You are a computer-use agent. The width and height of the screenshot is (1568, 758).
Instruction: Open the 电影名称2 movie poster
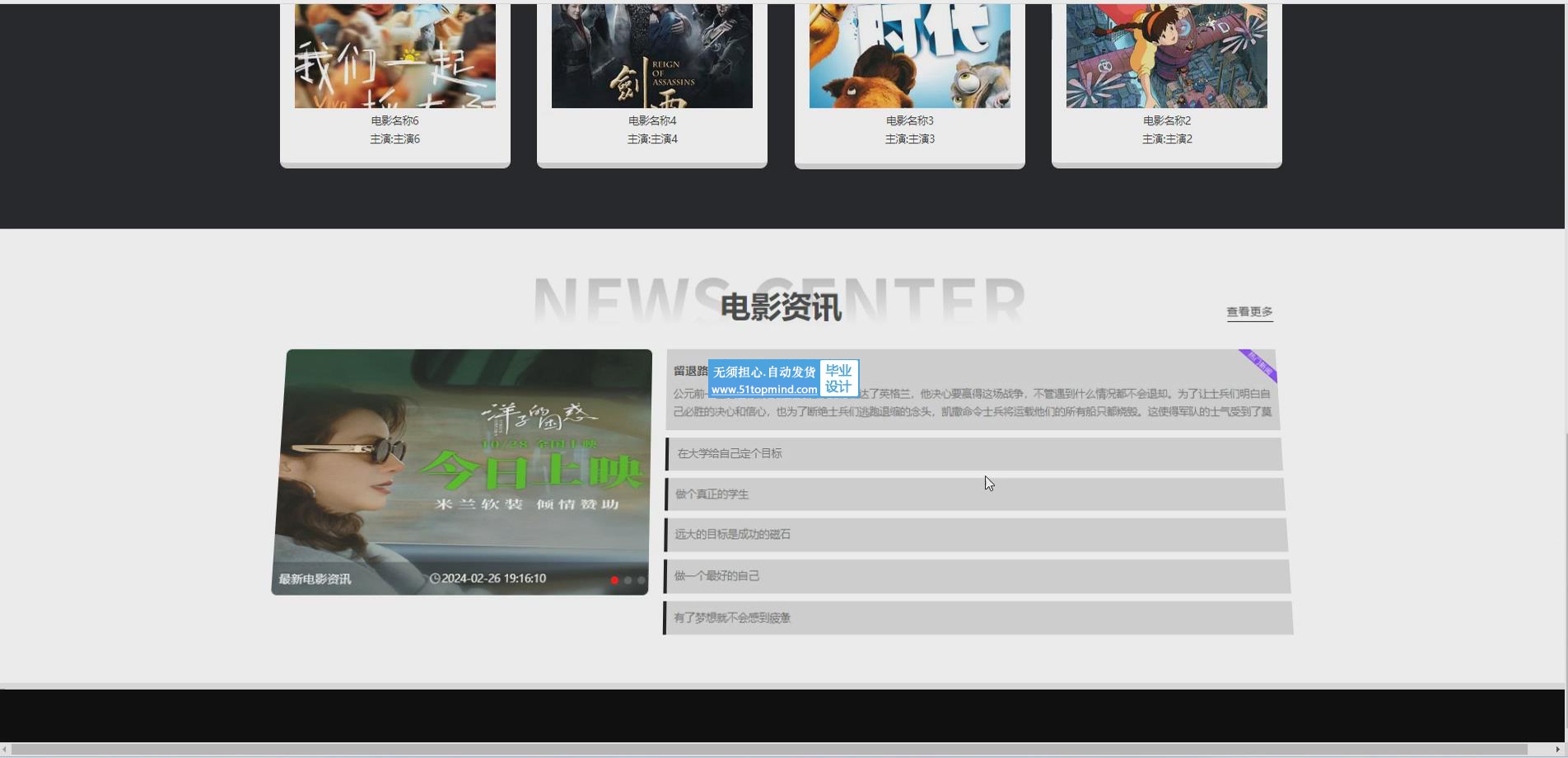1167,55
